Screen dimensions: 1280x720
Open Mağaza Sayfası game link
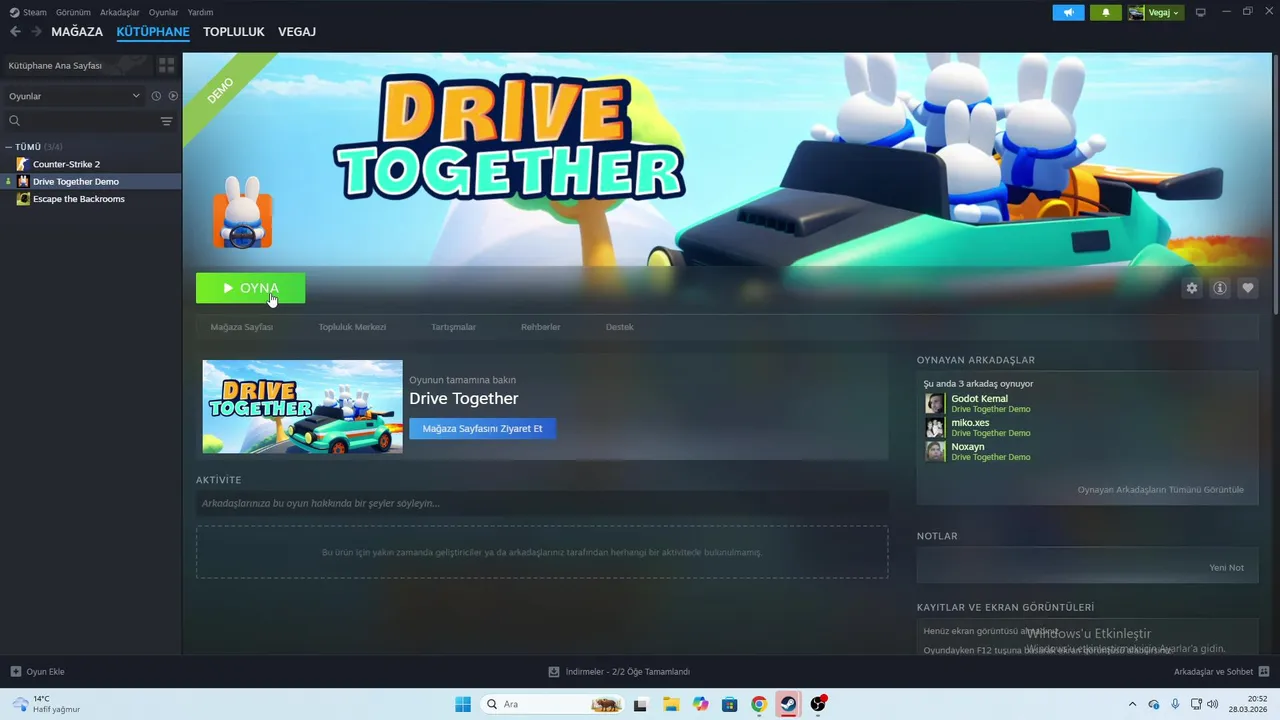coord(242,327)
